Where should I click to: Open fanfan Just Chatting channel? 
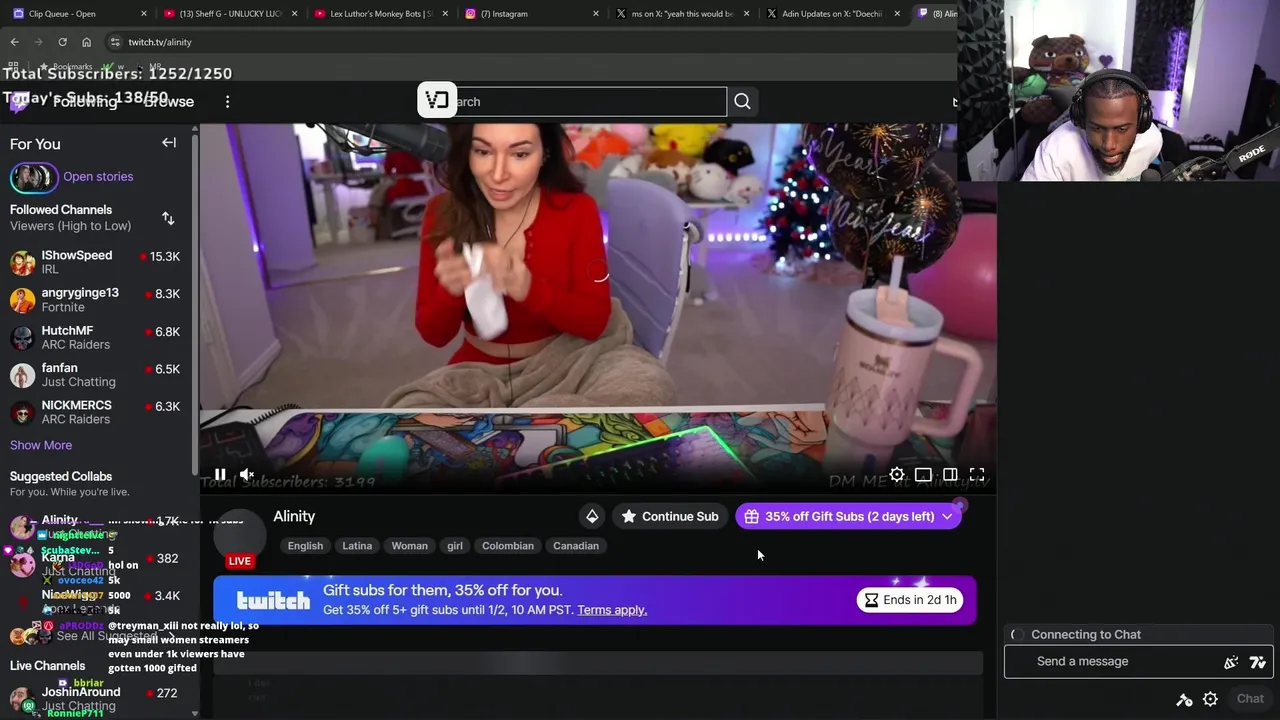(95, 375)
